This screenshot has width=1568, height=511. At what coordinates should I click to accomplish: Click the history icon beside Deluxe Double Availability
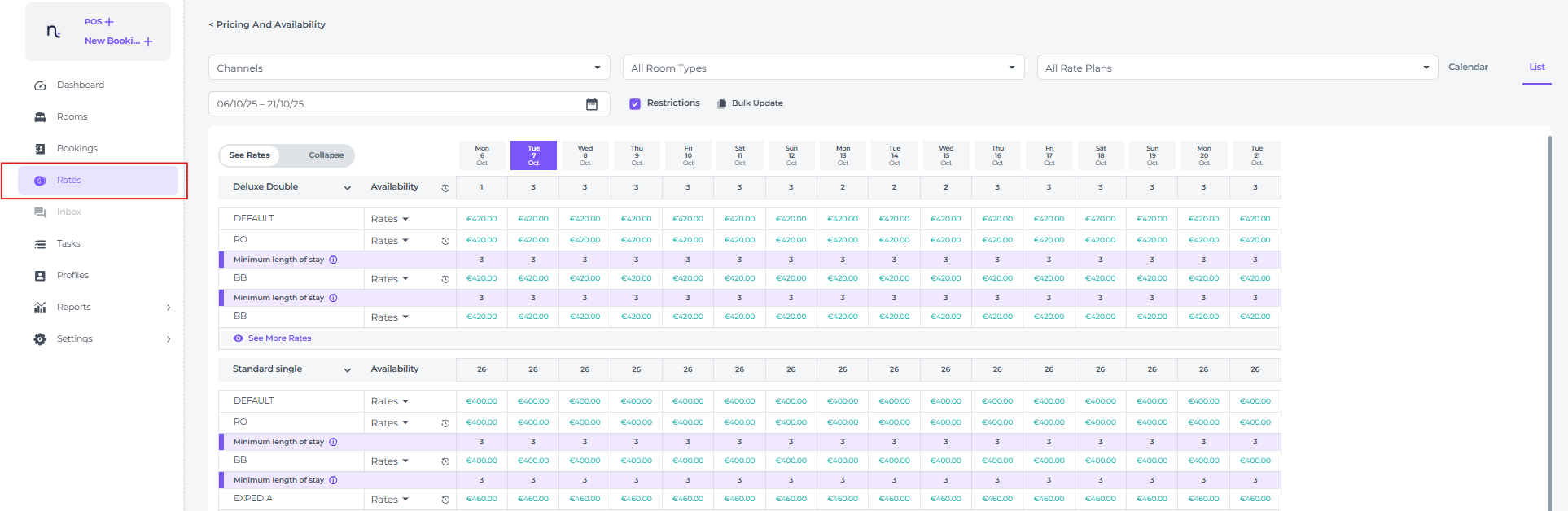click(445, 188)
